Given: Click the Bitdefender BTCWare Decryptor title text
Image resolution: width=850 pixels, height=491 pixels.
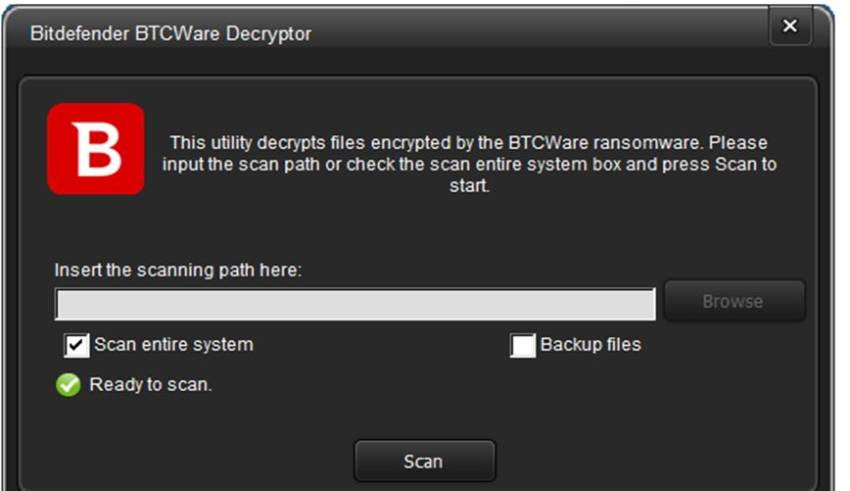Looking at the screenshot, I should coord(171,34).
